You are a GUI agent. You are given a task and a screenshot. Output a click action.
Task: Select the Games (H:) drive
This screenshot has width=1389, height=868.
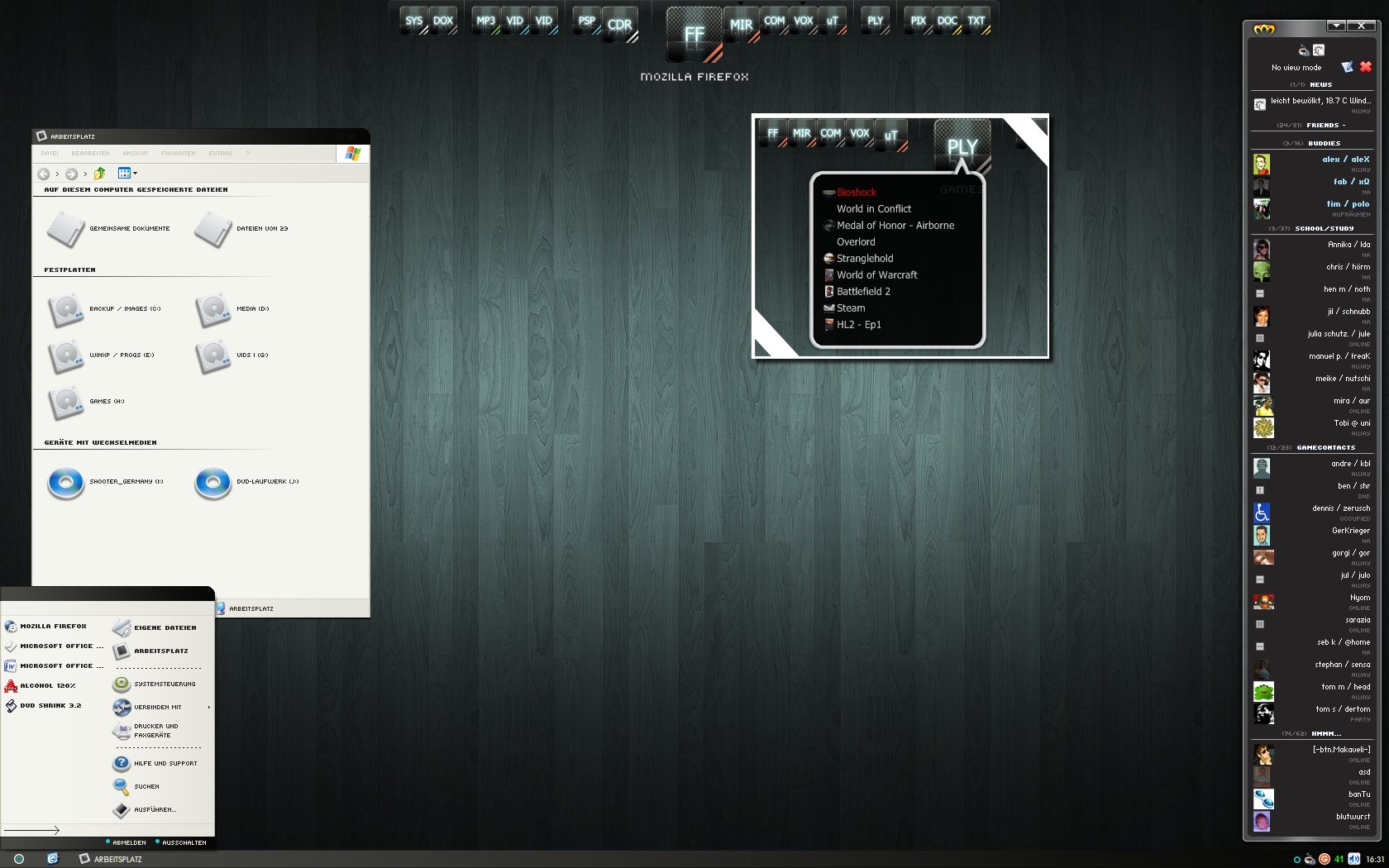click(87, 402)
